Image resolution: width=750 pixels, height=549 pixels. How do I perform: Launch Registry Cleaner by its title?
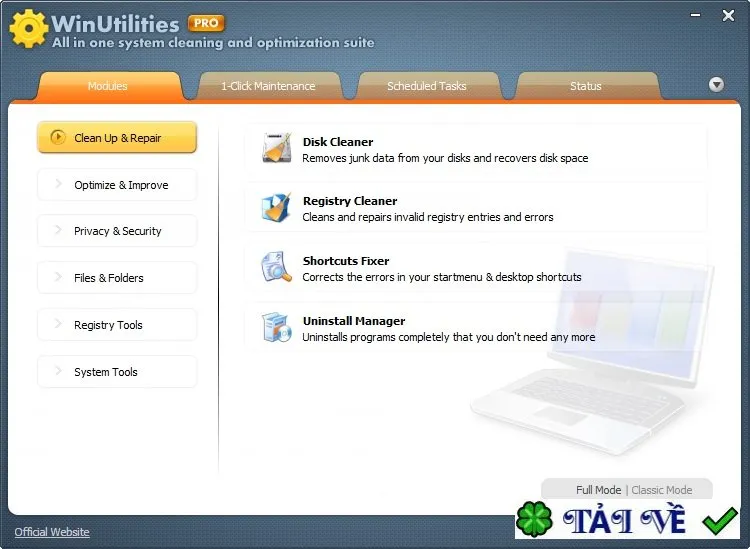350,201
